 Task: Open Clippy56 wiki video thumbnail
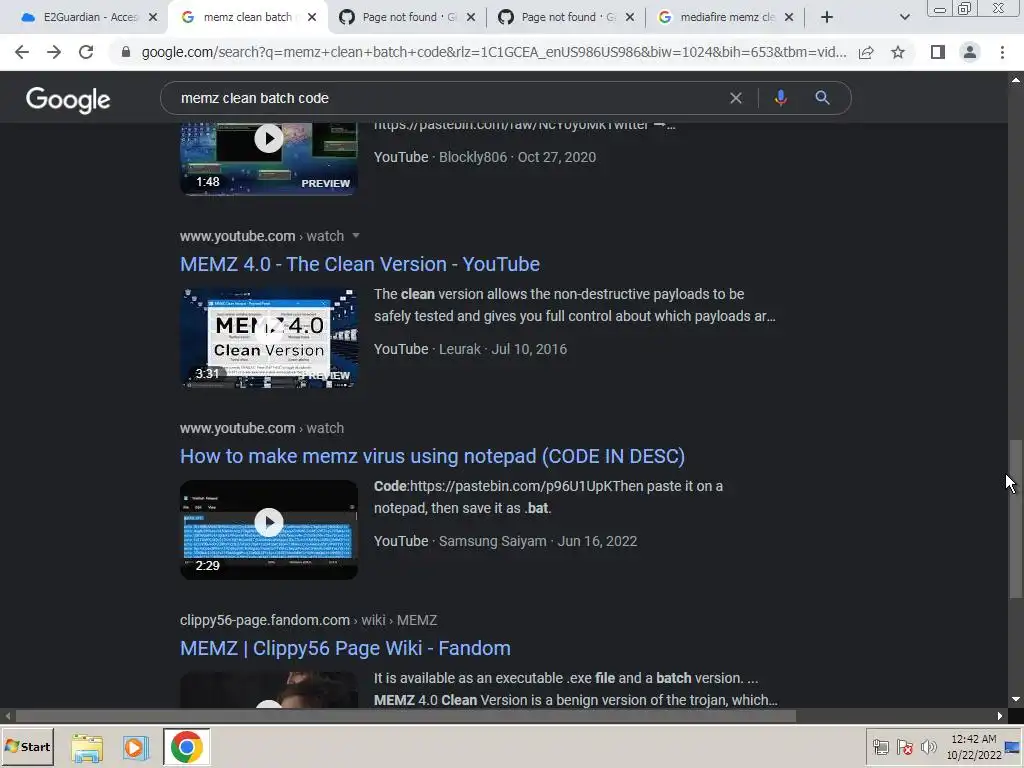[x=269, y=690]
